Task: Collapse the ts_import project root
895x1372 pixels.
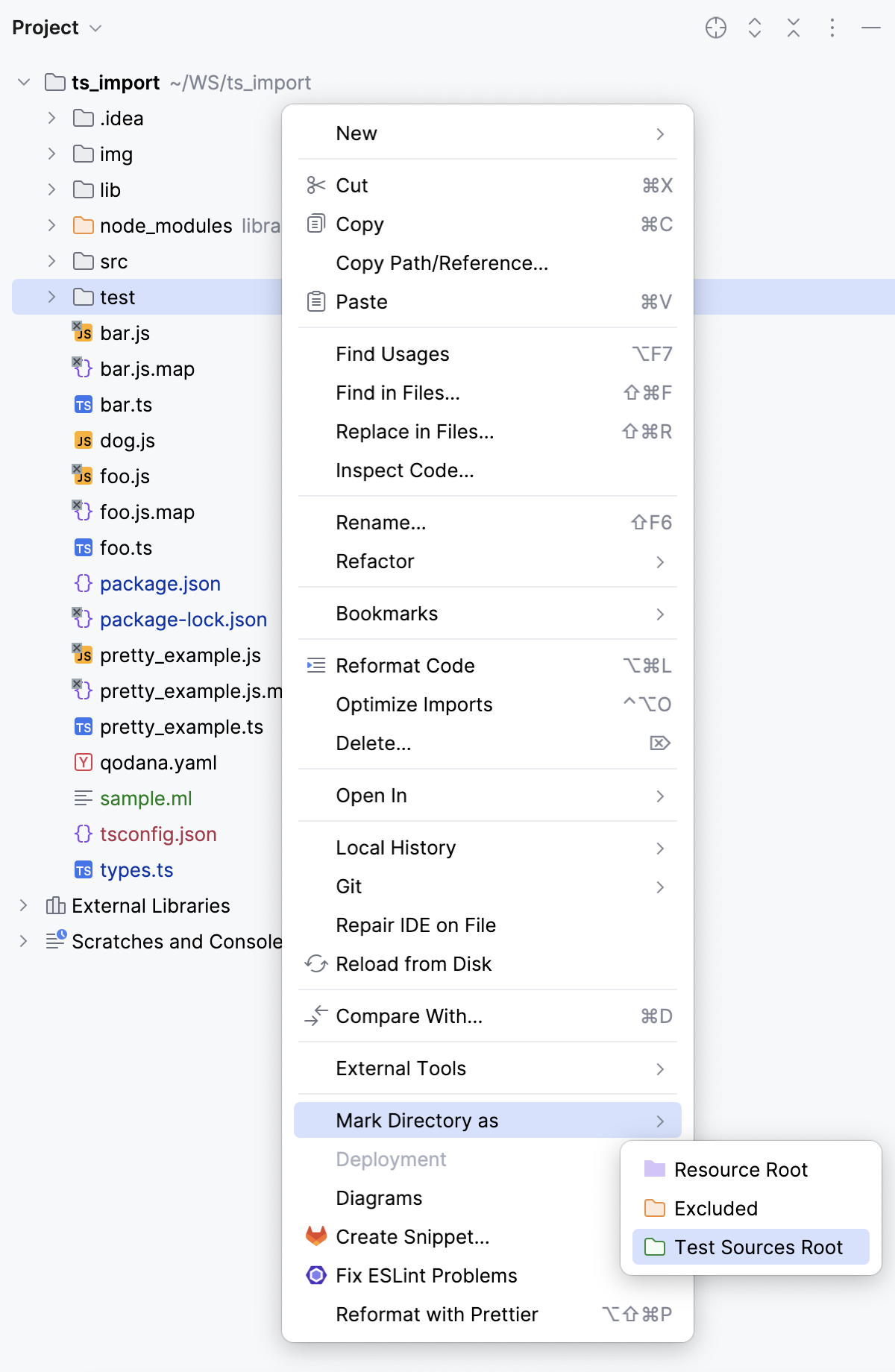Action: pos(23,82)
